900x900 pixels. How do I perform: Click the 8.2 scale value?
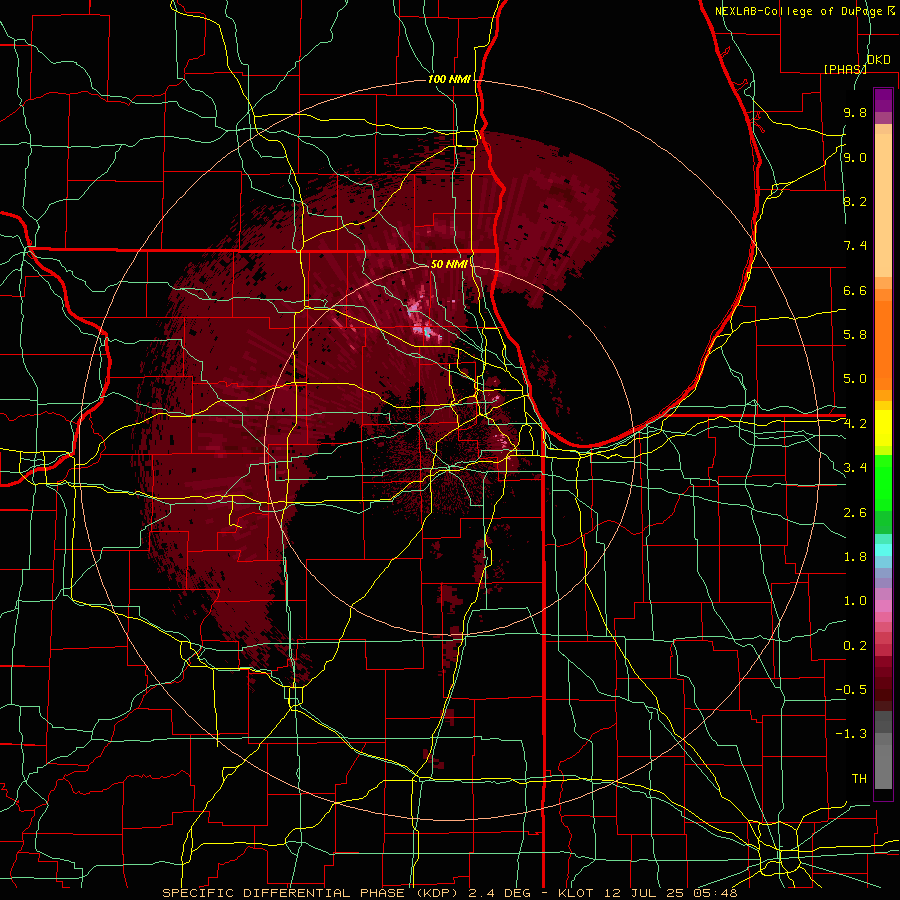pyautogui.click(x=855, y=201)
